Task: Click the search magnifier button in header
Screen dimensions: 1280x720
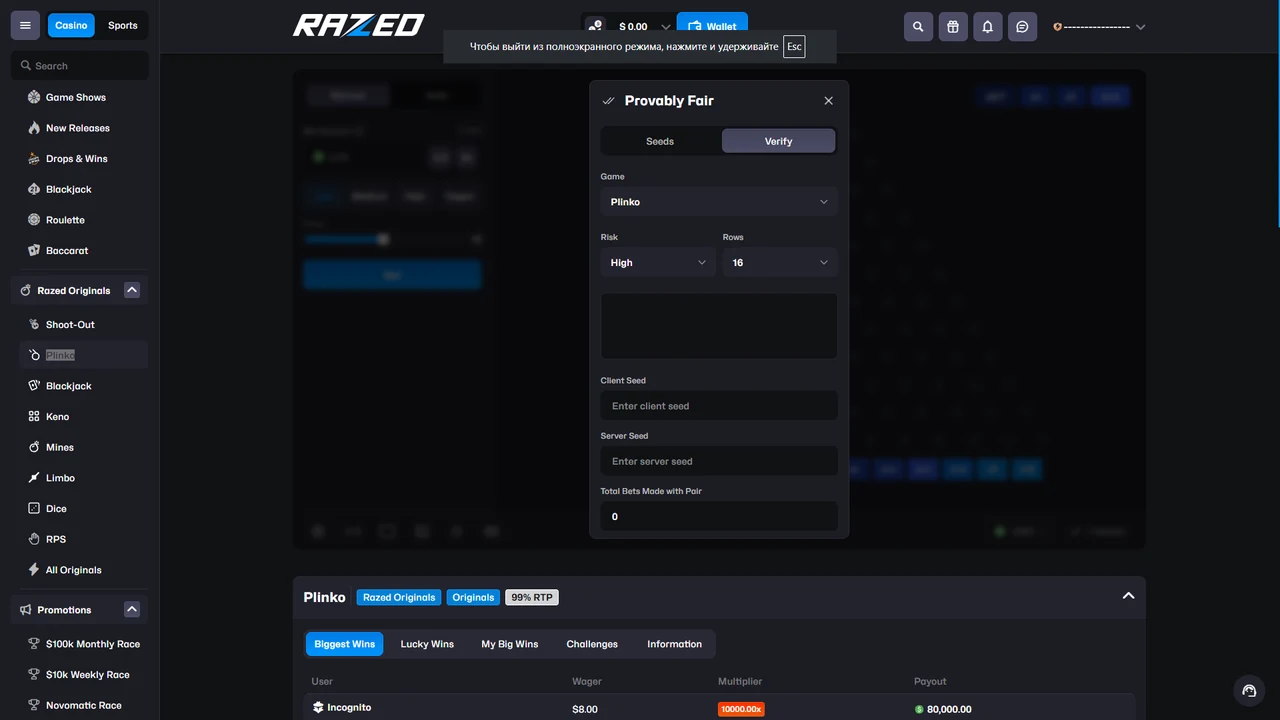Action: [918, 27]
